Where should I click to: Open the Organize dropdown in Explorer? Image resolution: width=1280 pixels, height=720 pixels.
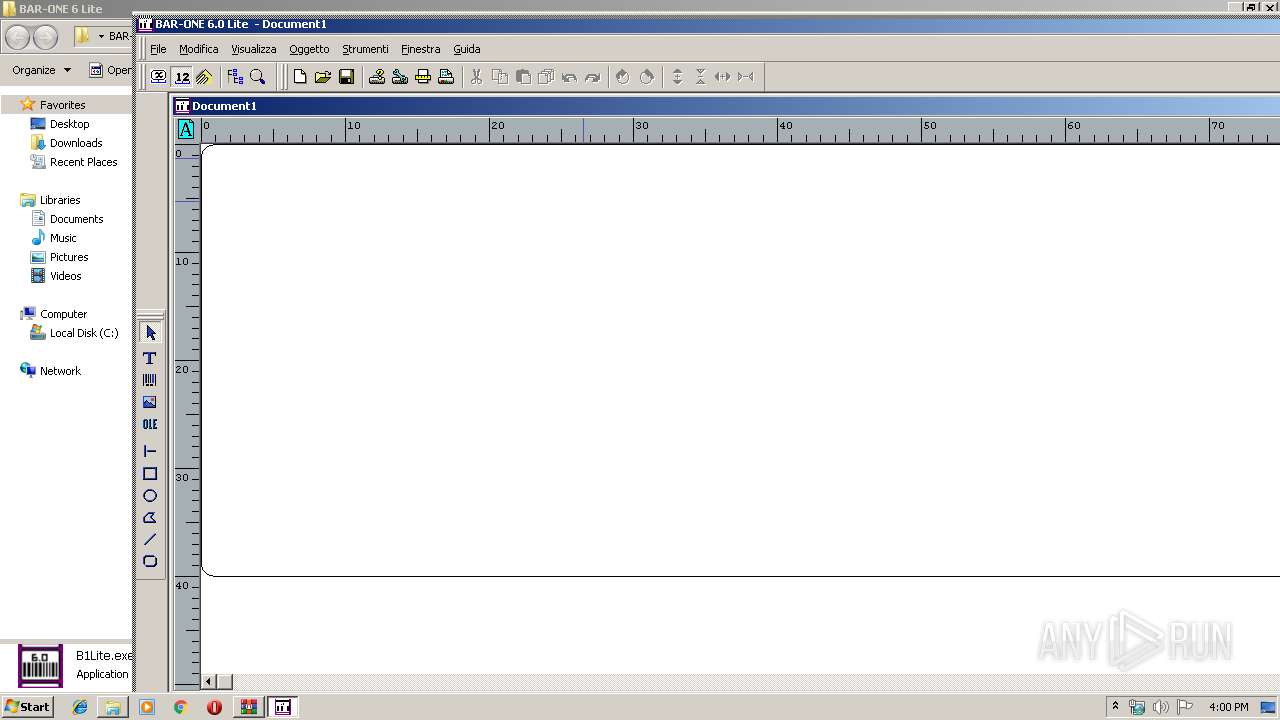(41, 70)
